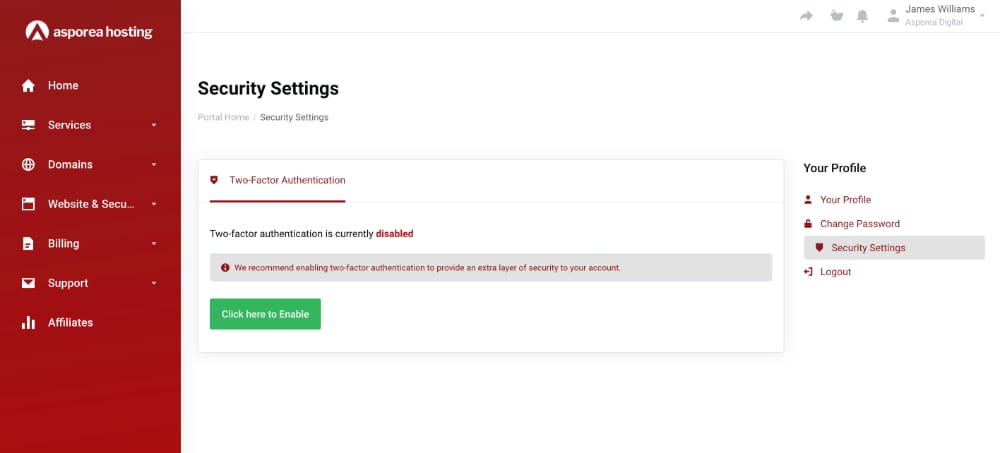Expand the Domains menu arrow
This screenshot has width=1000, height=453.
point(154,165)
